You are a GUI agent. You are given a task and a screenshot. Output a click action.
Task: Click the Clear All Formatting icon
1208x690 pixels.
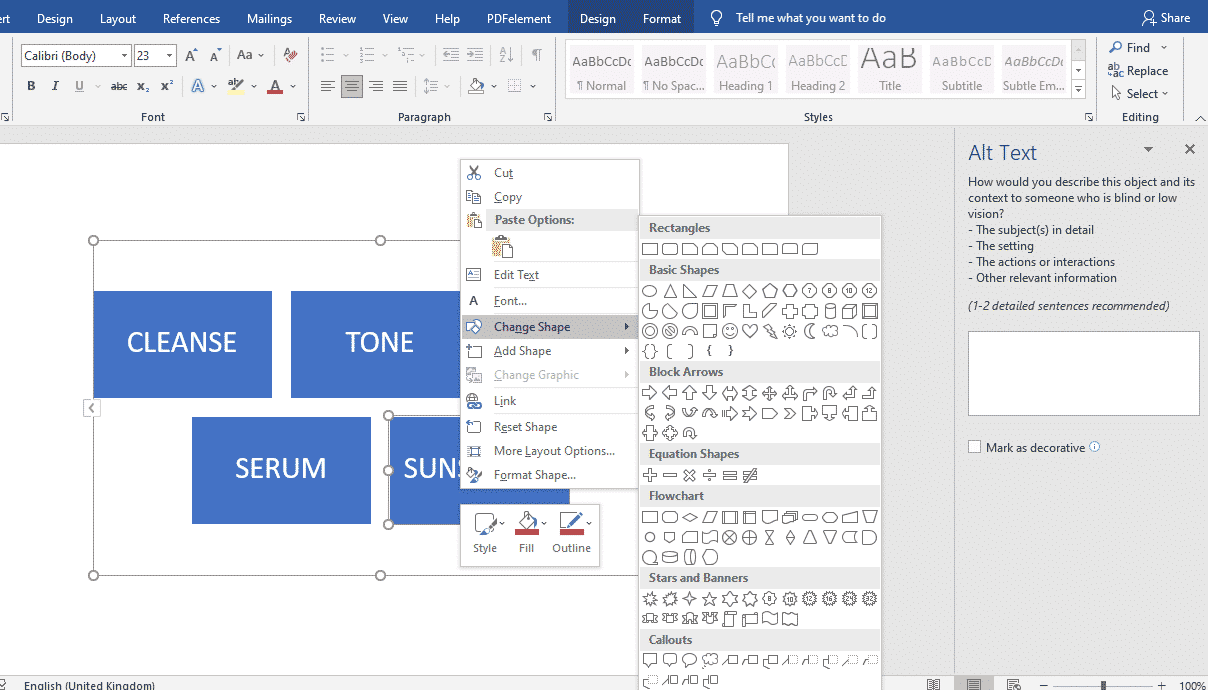(289, 55)
